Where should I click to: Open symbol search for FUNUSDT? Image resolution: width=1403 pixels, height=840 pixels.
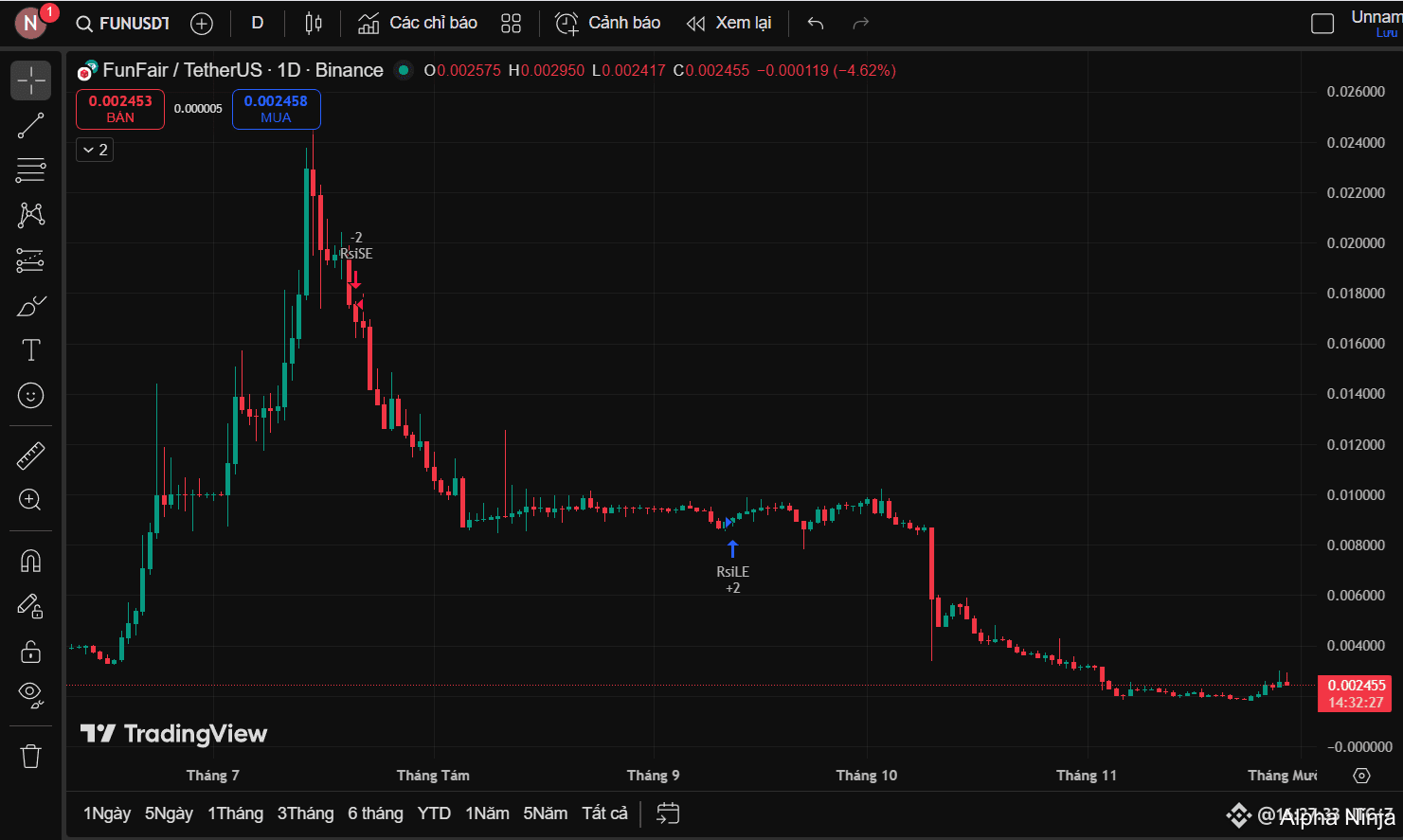pos(123,24)
